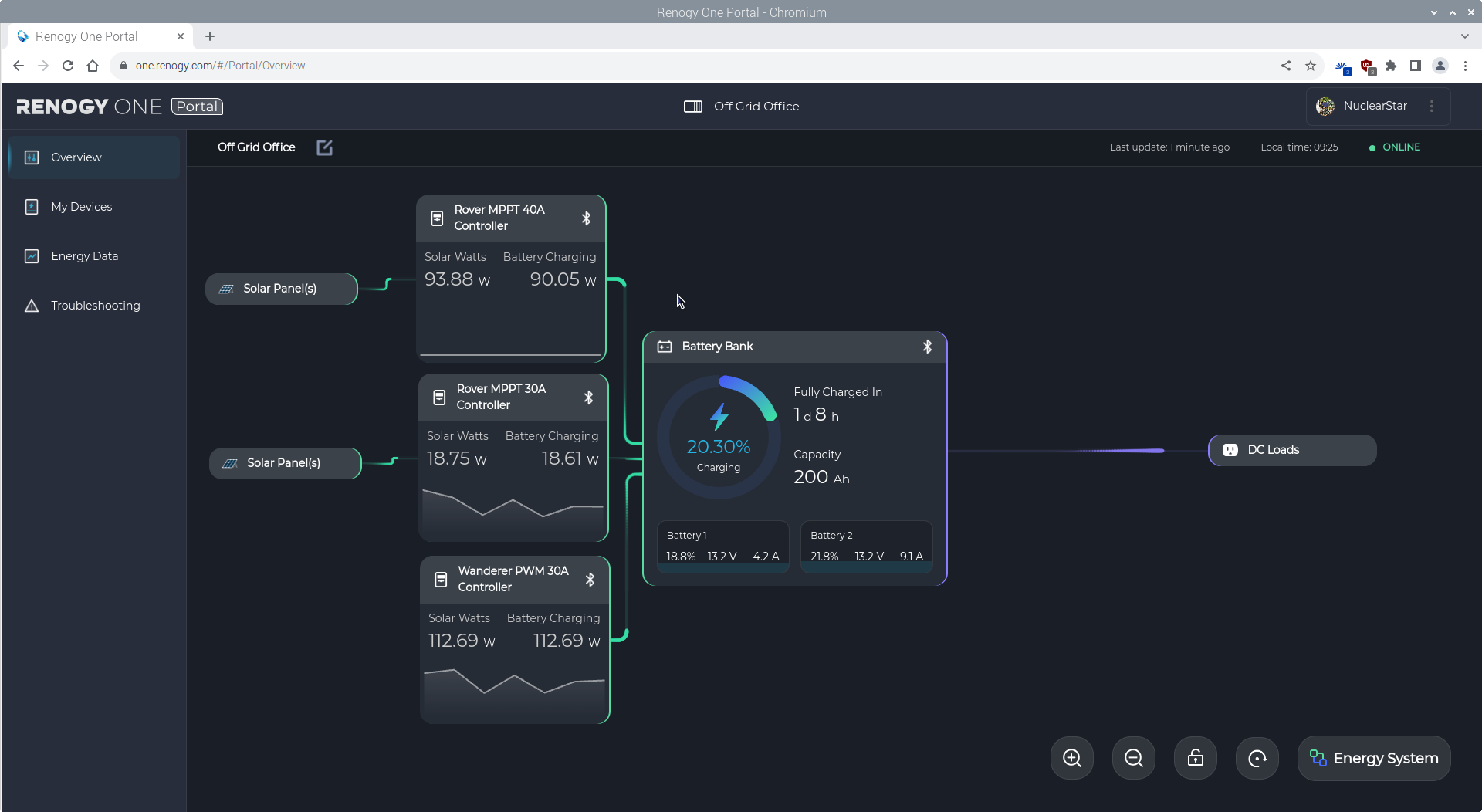Viewport: 1482px width, 812px height.
Task: Click the Bluetooth icon on Battery Bank
Action: tap(927, 347)
